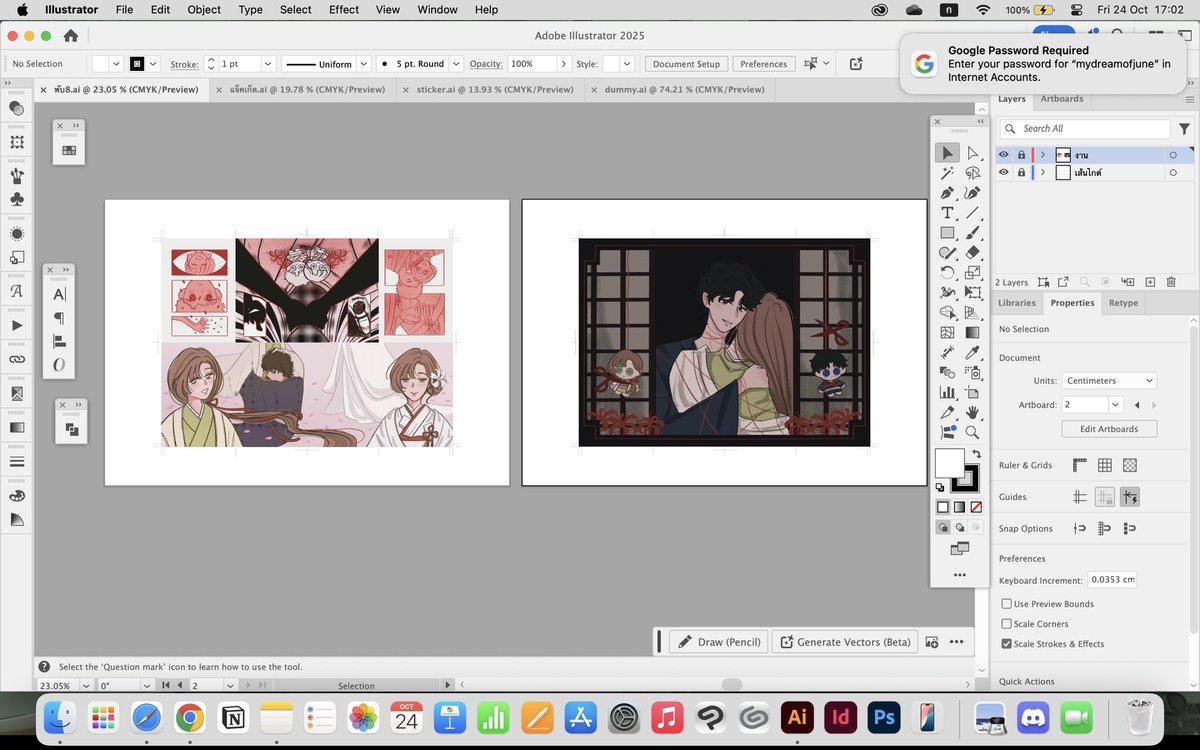Select the Gradient tool
This screenshot has width=1200, height=750.
[972, 333]
